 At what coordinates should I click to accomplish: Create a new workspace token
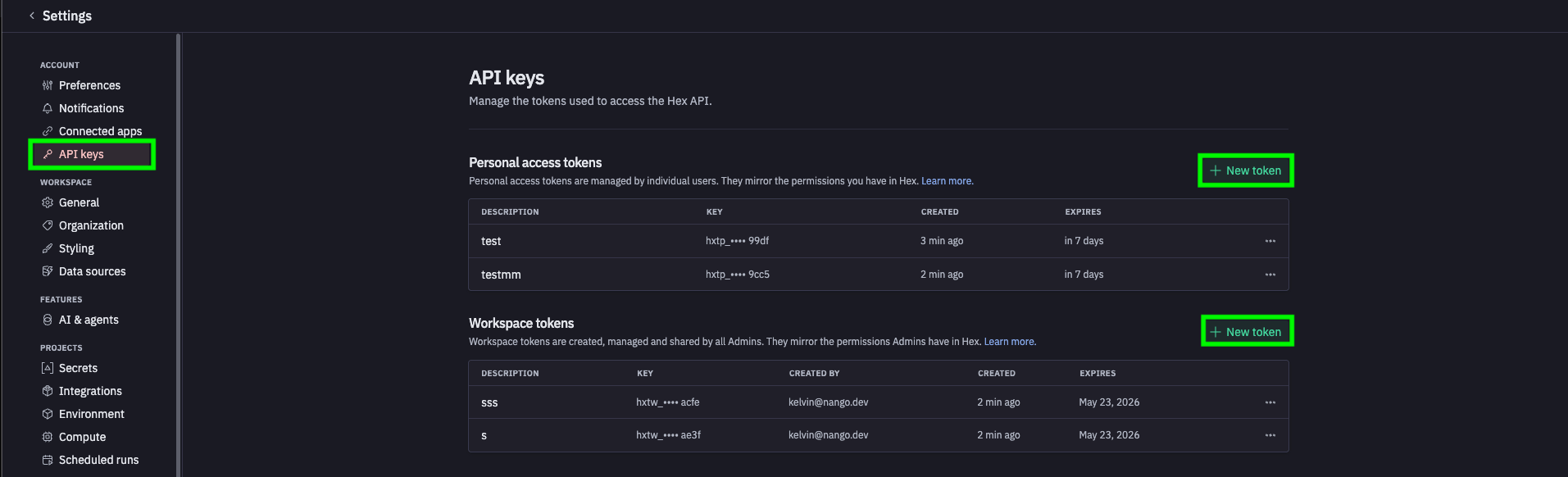pos(1246,332)
